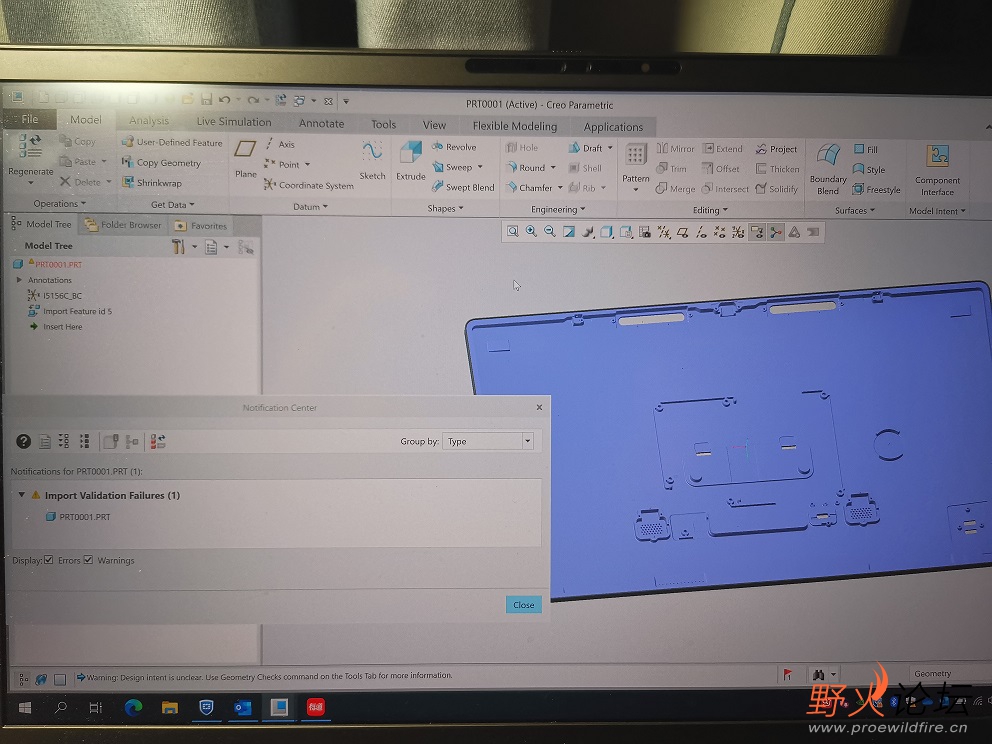Open the Style surface tool

point(869,170)
